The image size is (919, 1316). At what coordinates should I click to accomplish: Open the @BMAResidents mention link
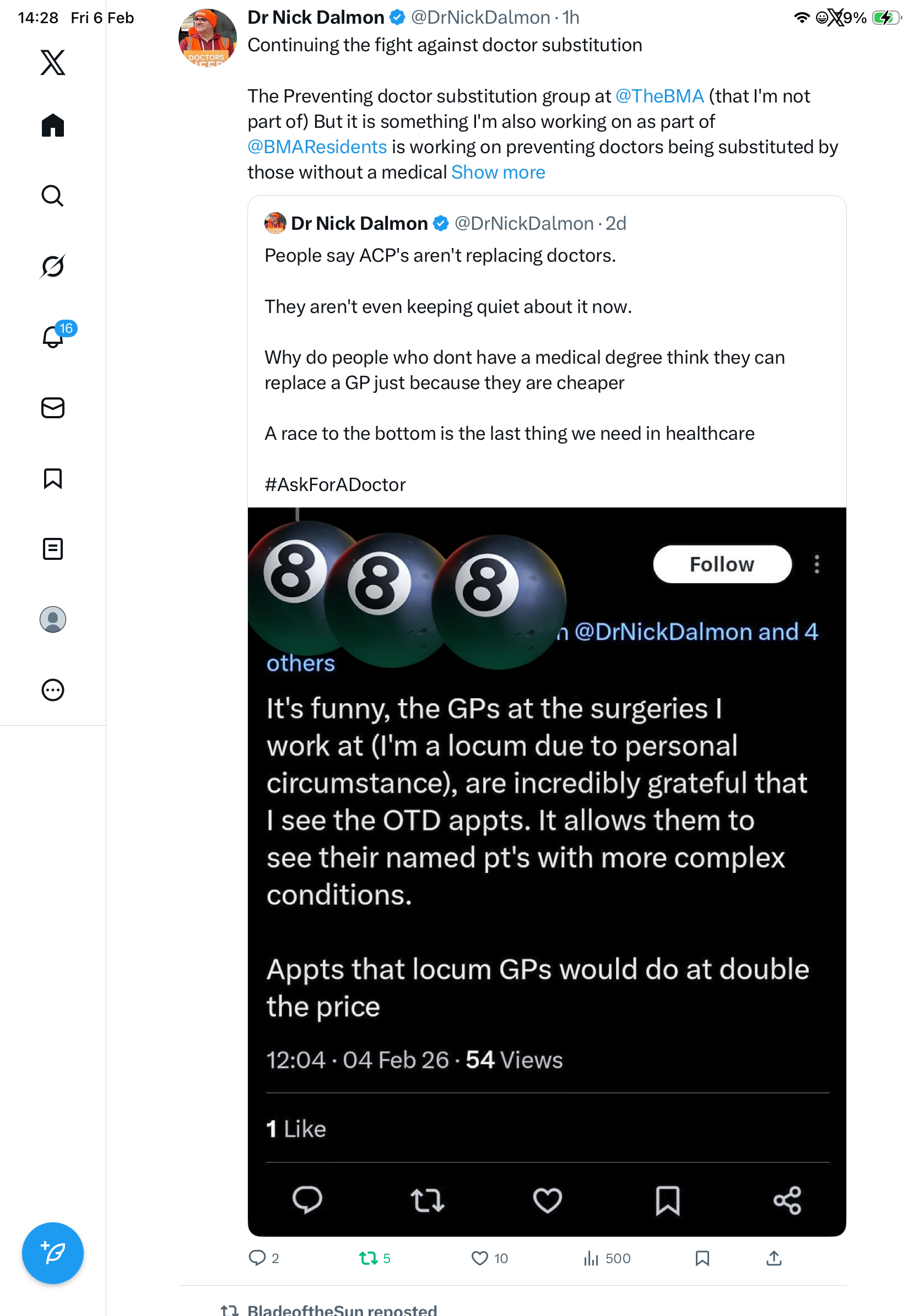317,147
